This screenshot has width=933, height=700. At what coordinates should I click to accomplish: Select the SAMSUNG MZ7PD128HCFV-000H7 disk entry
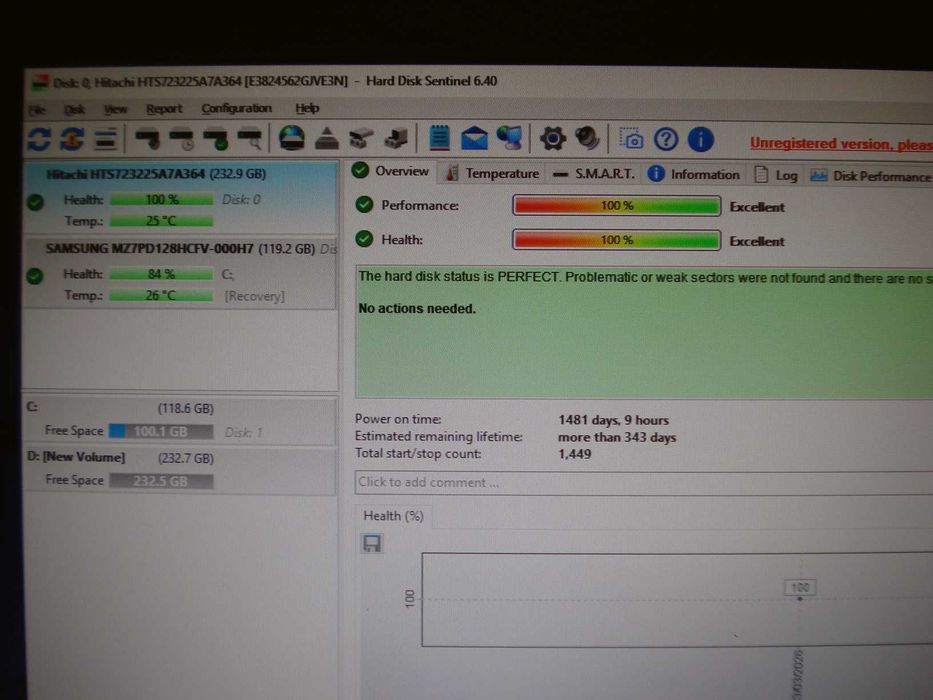[x=180, y=272]
